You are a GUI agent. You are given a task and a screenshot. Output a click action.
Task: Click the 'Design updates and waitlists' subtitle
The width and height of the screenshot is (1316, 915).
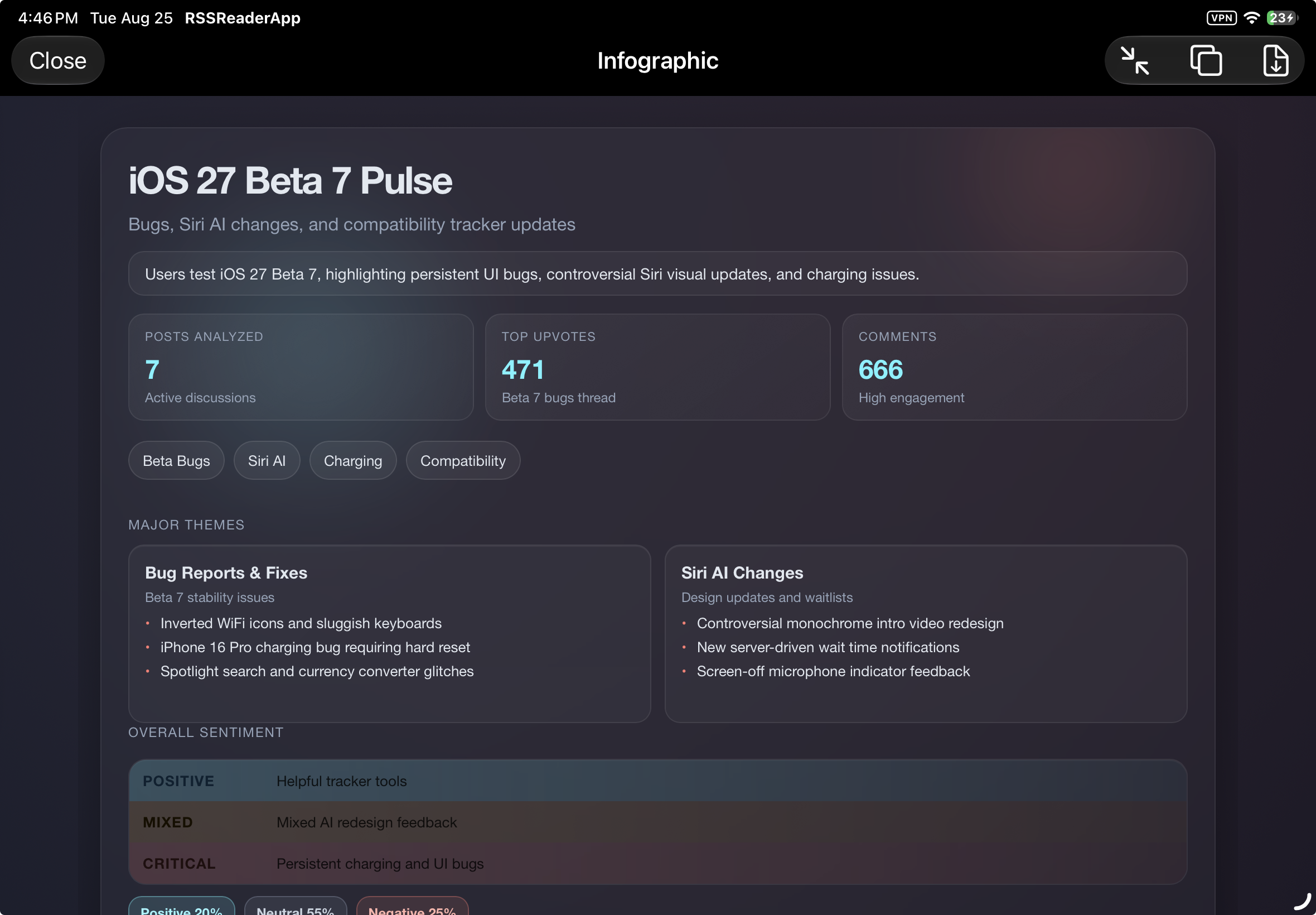point(767,598)
